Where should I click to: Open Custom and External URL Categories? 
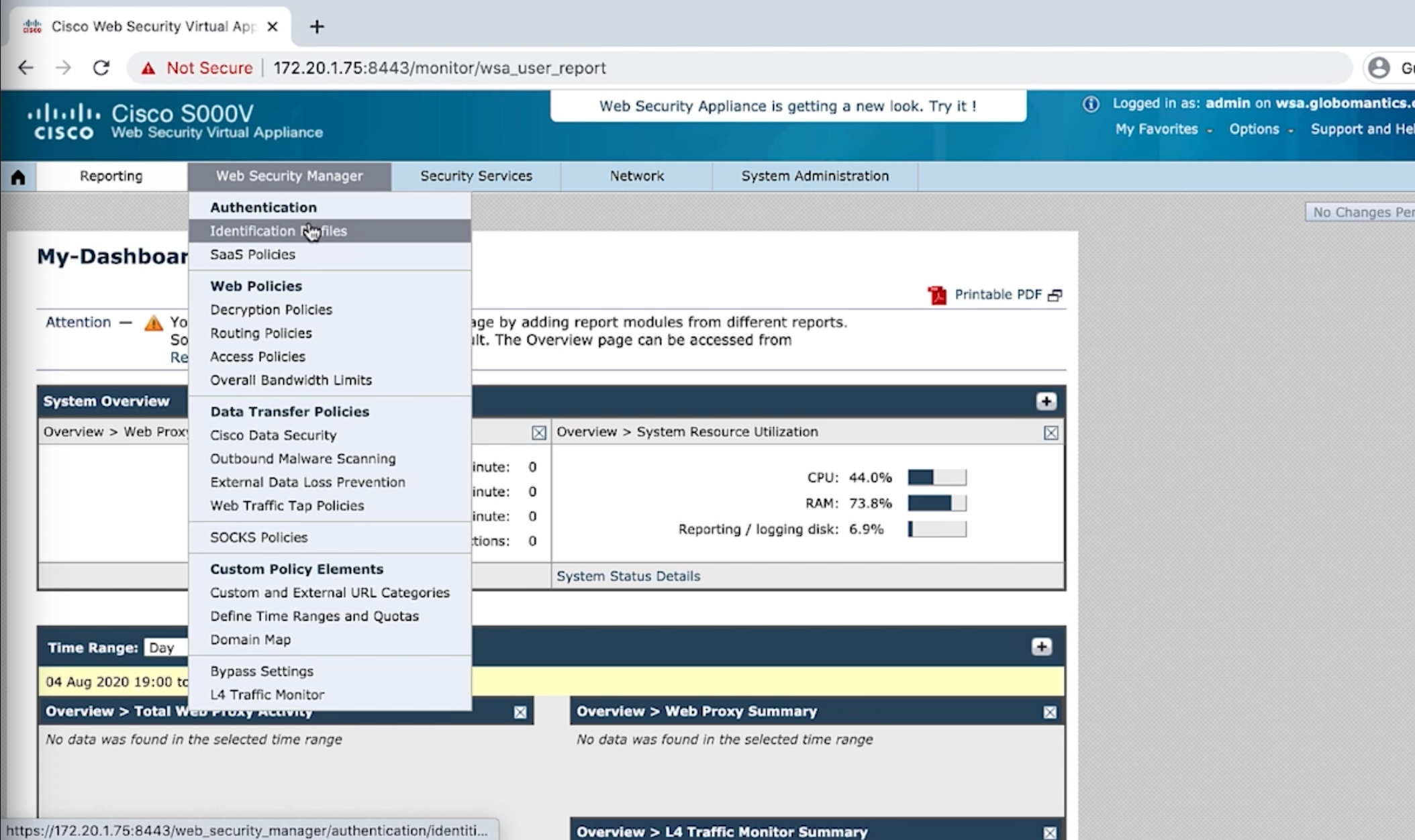tap(330, 592)
